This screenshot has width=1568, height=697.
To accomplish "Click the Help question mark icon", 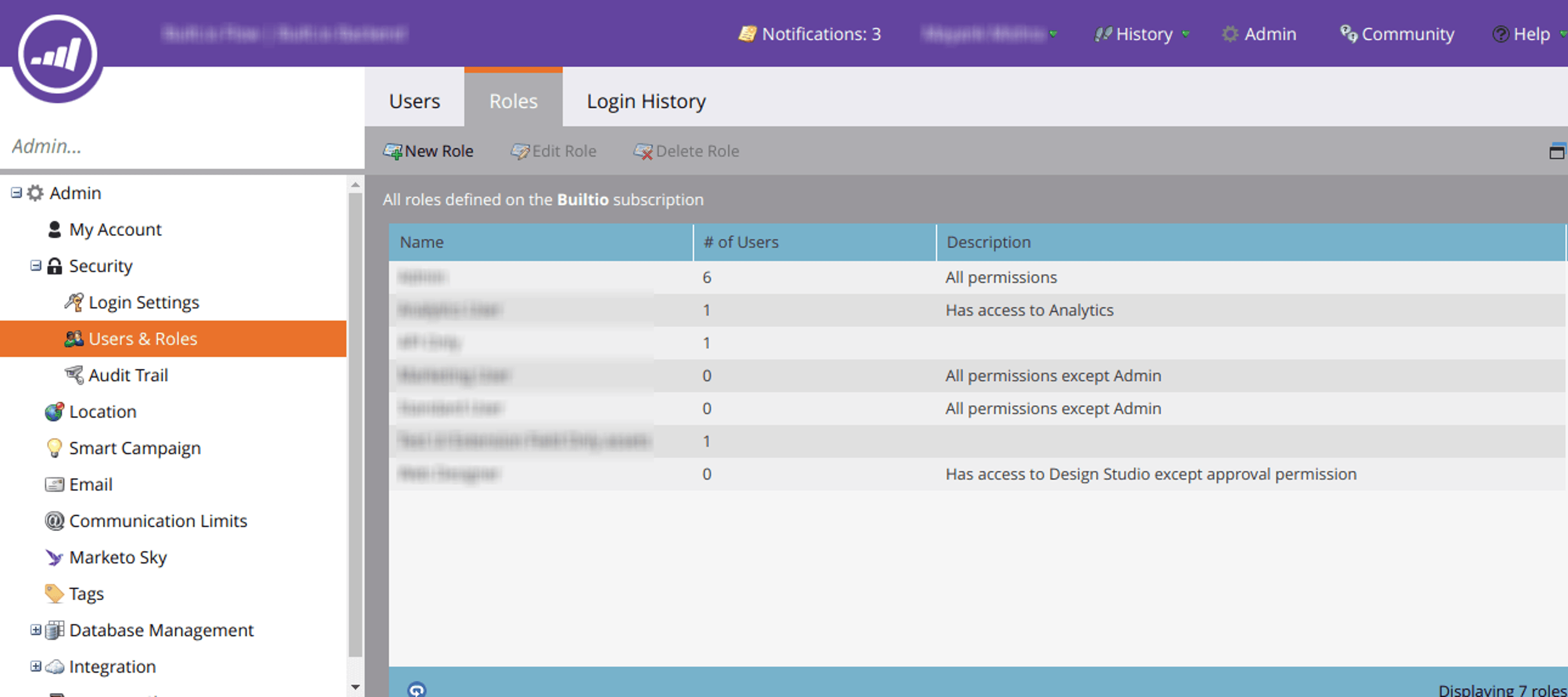I will click(x=1500, y=34).
